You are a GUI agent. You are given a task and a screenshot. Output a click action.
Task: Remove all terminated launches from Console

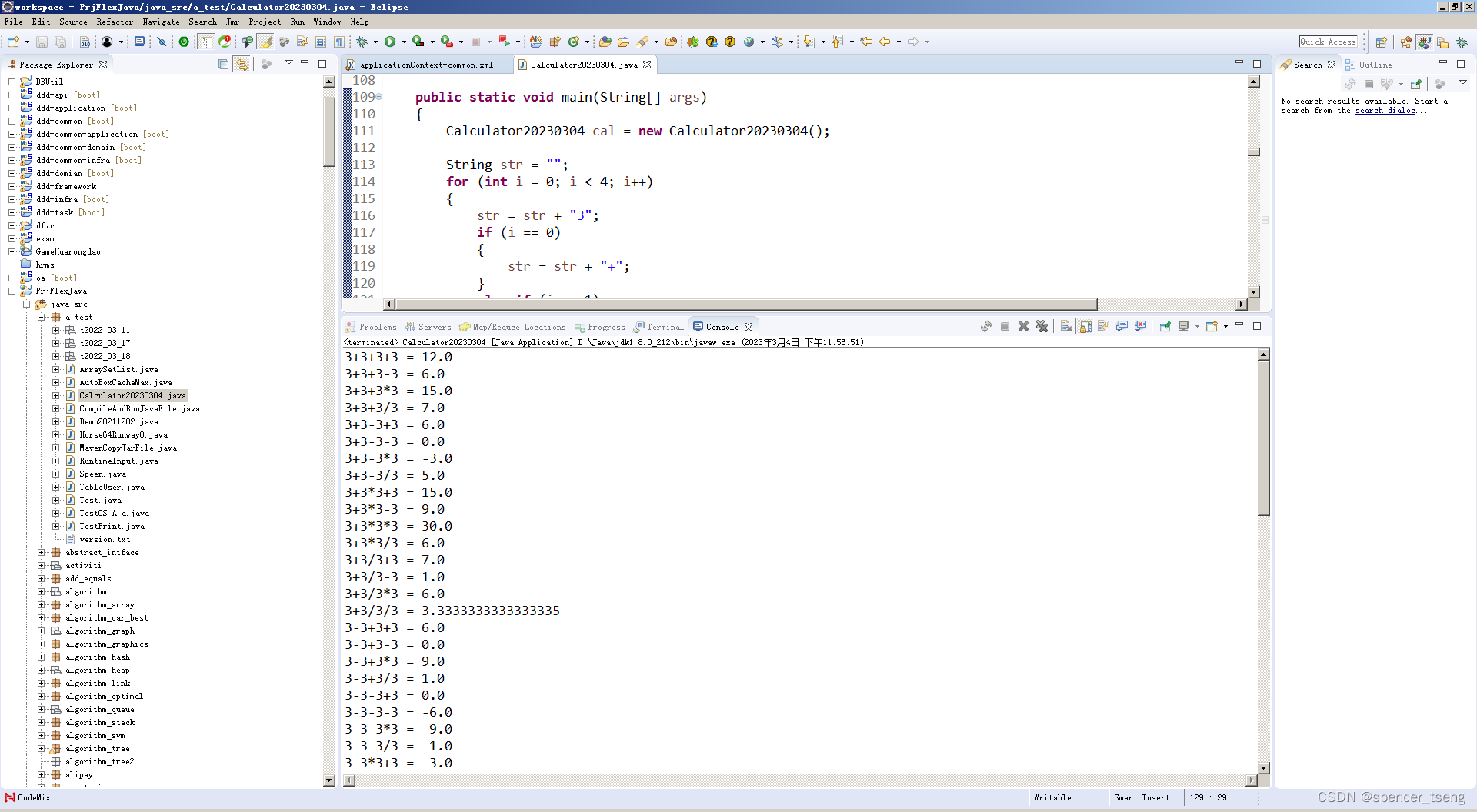[x=1042, y=326]
